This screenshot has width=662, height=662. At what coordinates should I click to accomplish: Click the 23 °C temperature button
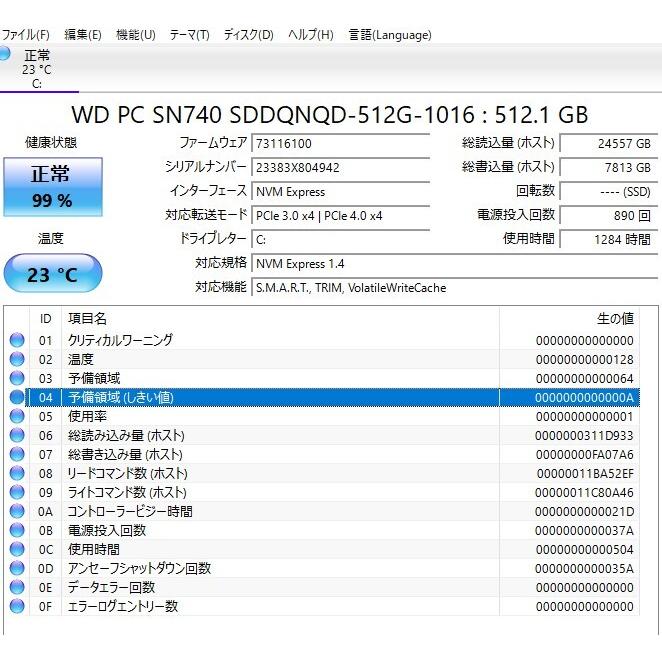point(53,274)
